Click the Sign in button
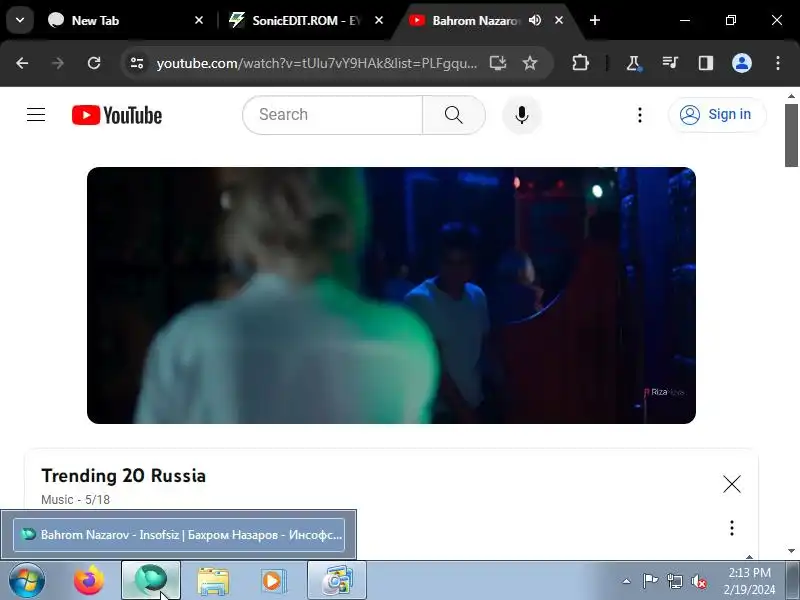 point(717,115)
